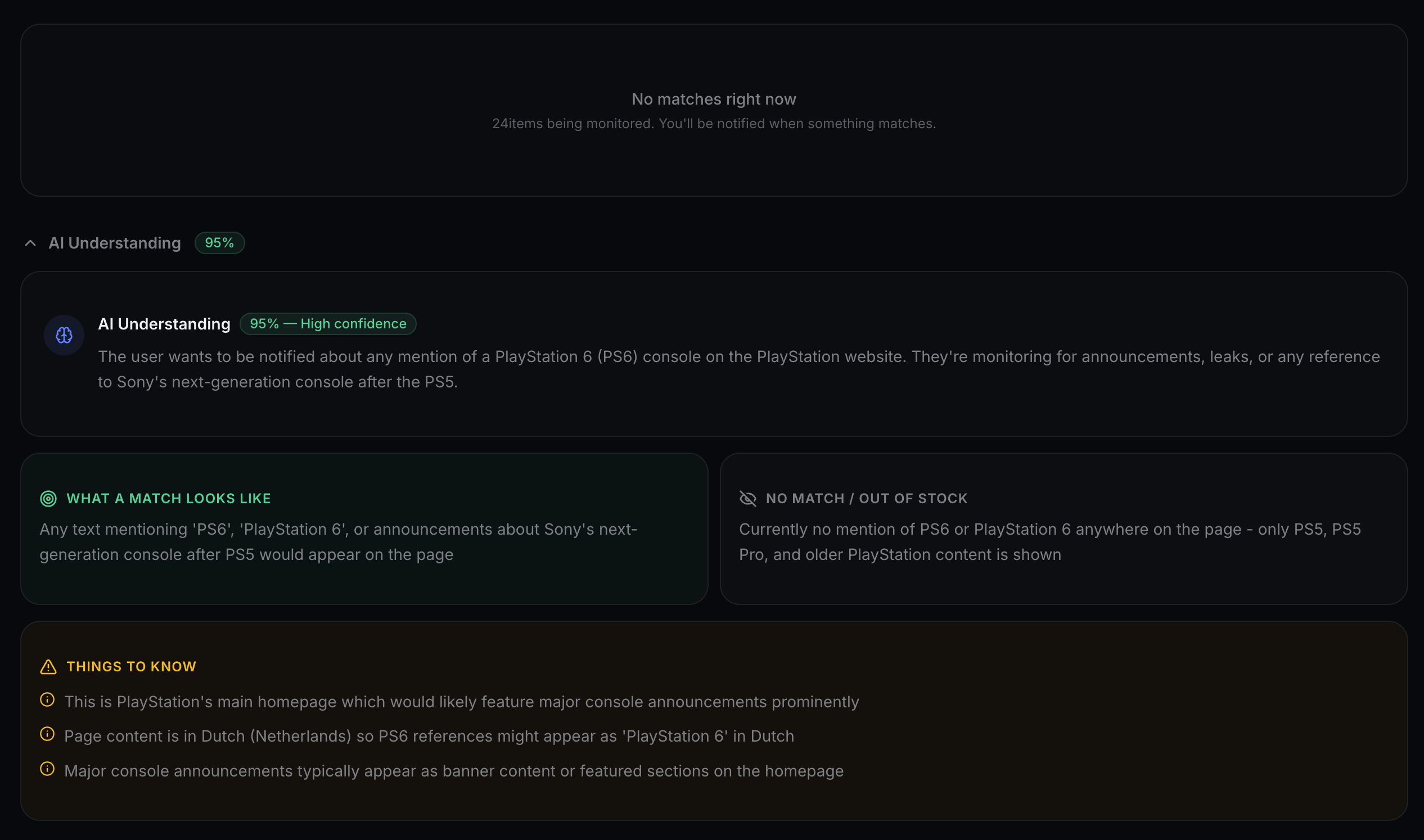1424x840 pixels.
Task: Click the '24 items being monitored' text
Action: click(x=714, y=123)
